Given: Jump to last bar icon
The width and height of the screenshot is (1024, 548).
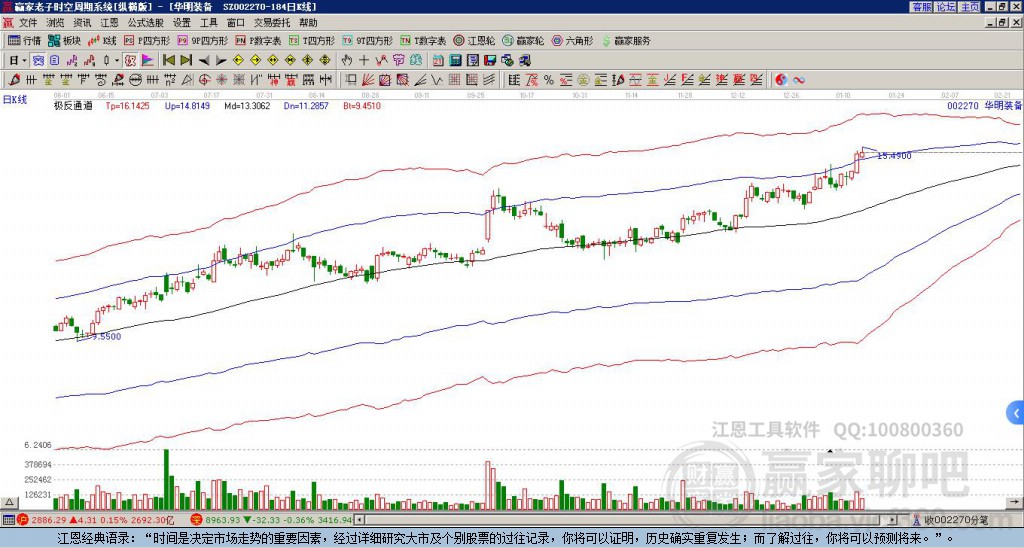Looking at the screenshot, I should pyautogui.click(x=186, y=60).
